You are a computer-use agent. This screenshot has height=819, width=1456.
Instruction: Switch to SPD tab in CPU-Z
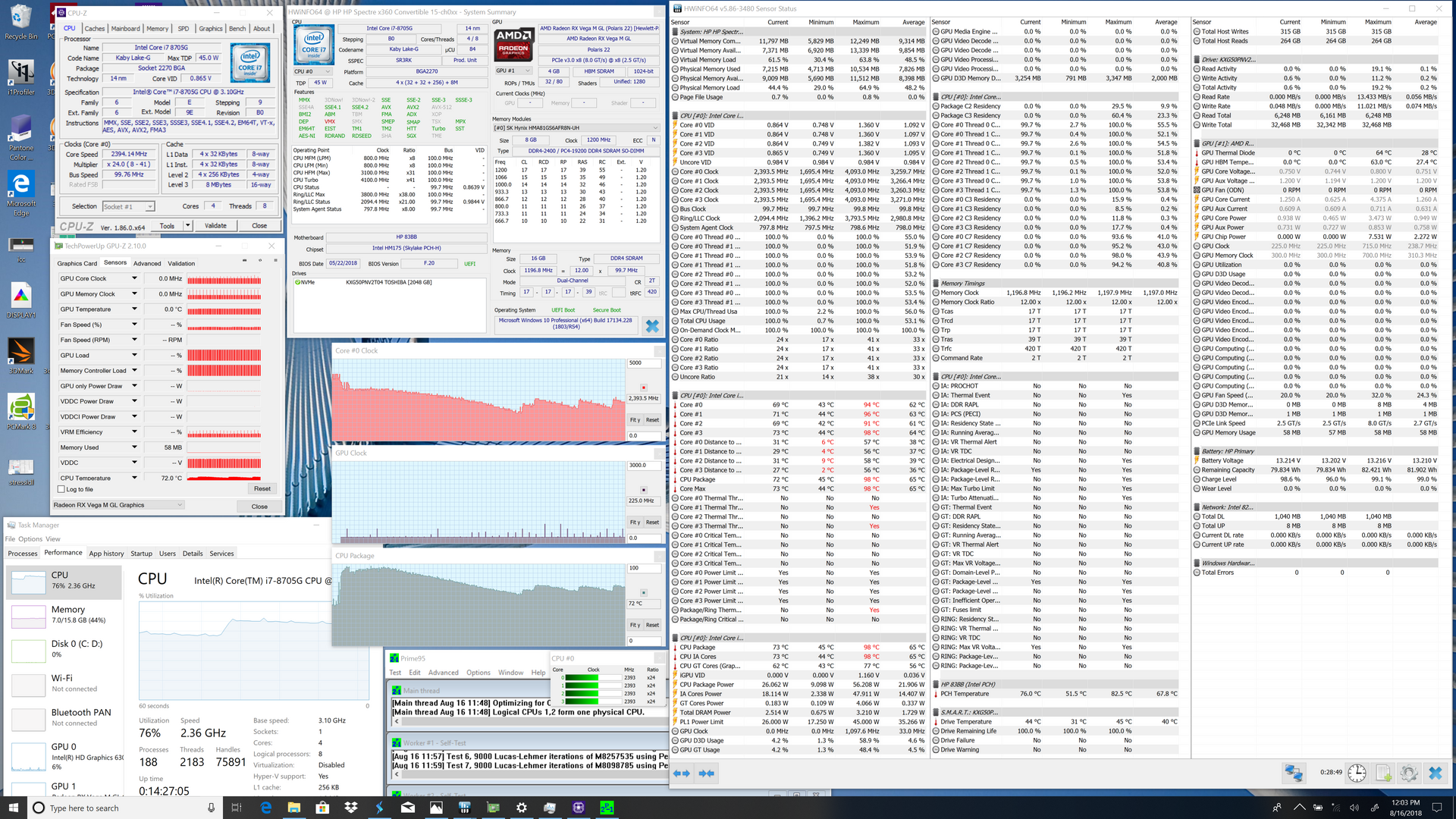coord(184,29)
